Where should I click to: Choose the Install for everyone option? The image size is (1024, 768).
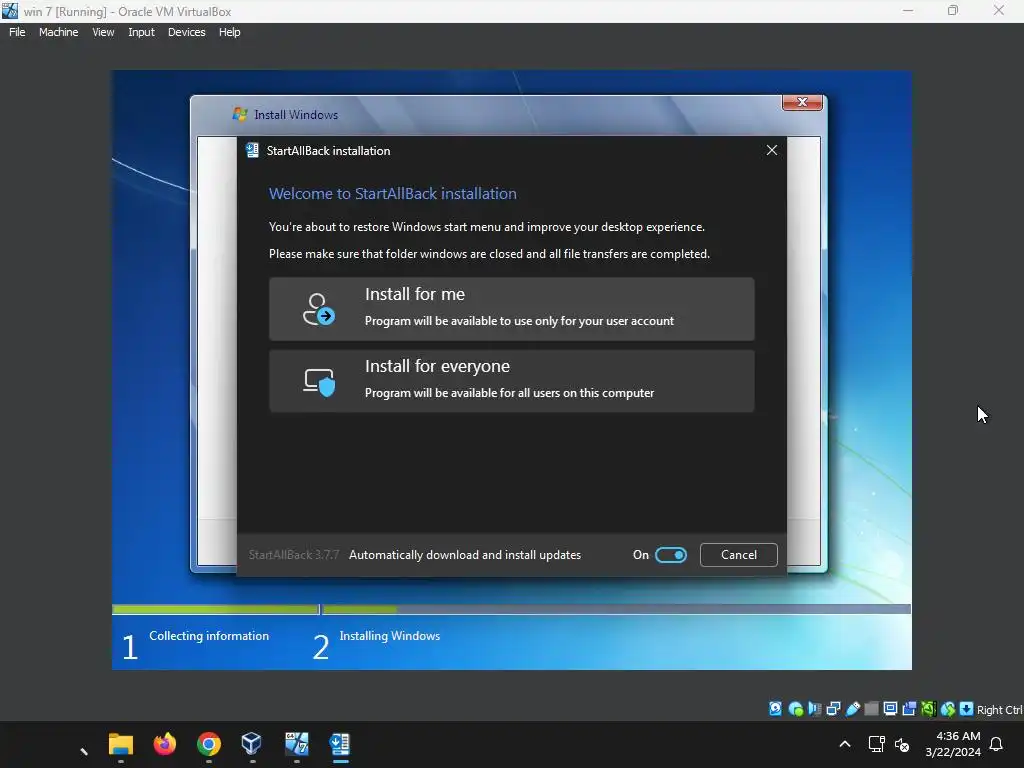coord(511,381)
